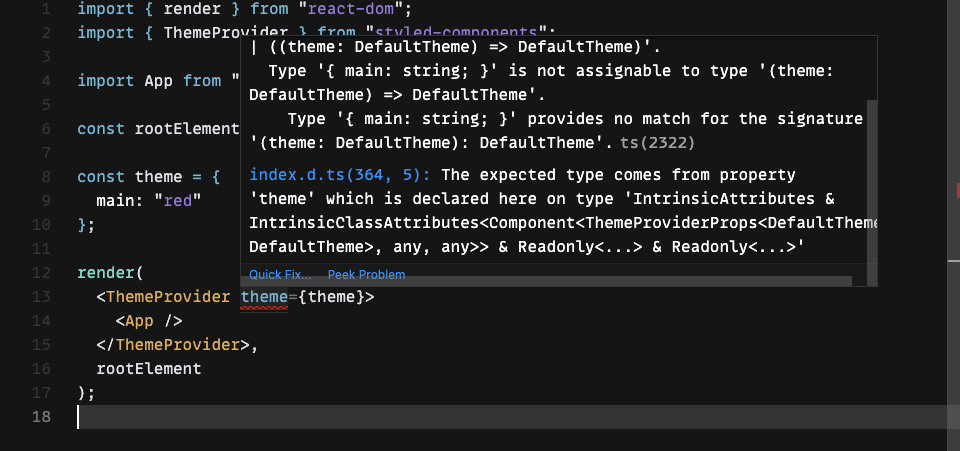This screenshot has height=451, width=960.
Task: Click line number 13 in gutter
Action: click(x=40, y=297)
